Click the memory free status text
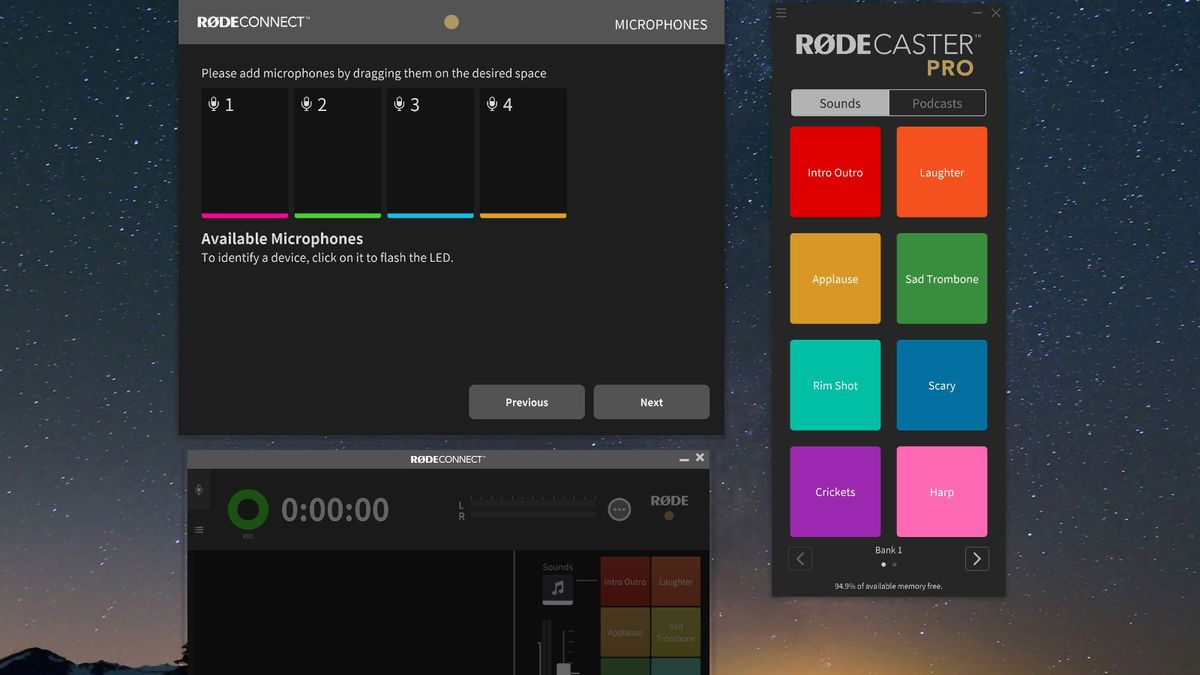This screenshot has height=675, width=1200. click(888, 586)
